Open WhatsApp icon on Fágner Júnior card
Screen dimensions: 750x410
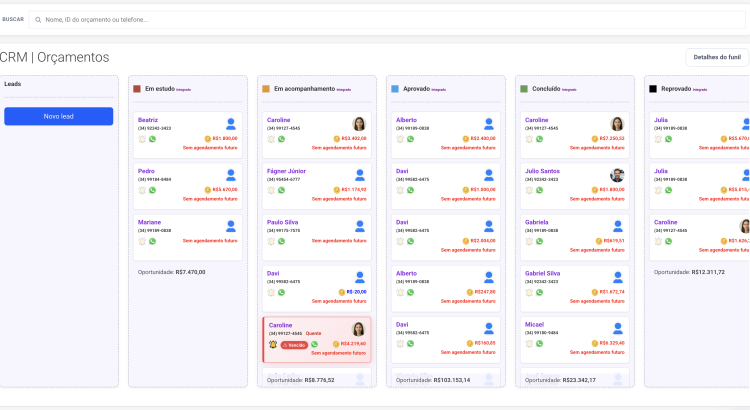(281, 190)
